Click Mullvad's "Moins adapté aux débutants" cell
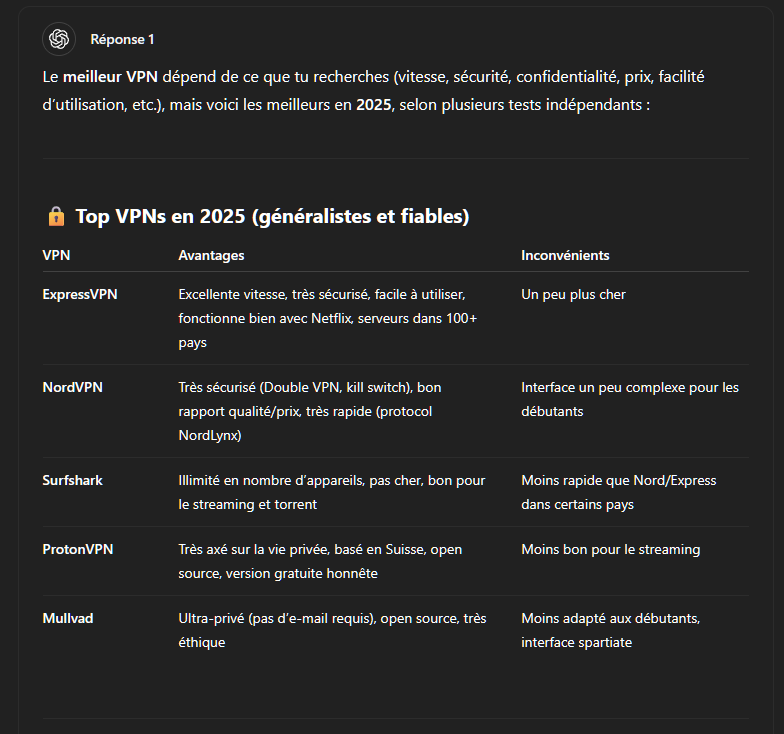Image resolution: width=784 pixels, height=734 pixels. tap(610, 630)
